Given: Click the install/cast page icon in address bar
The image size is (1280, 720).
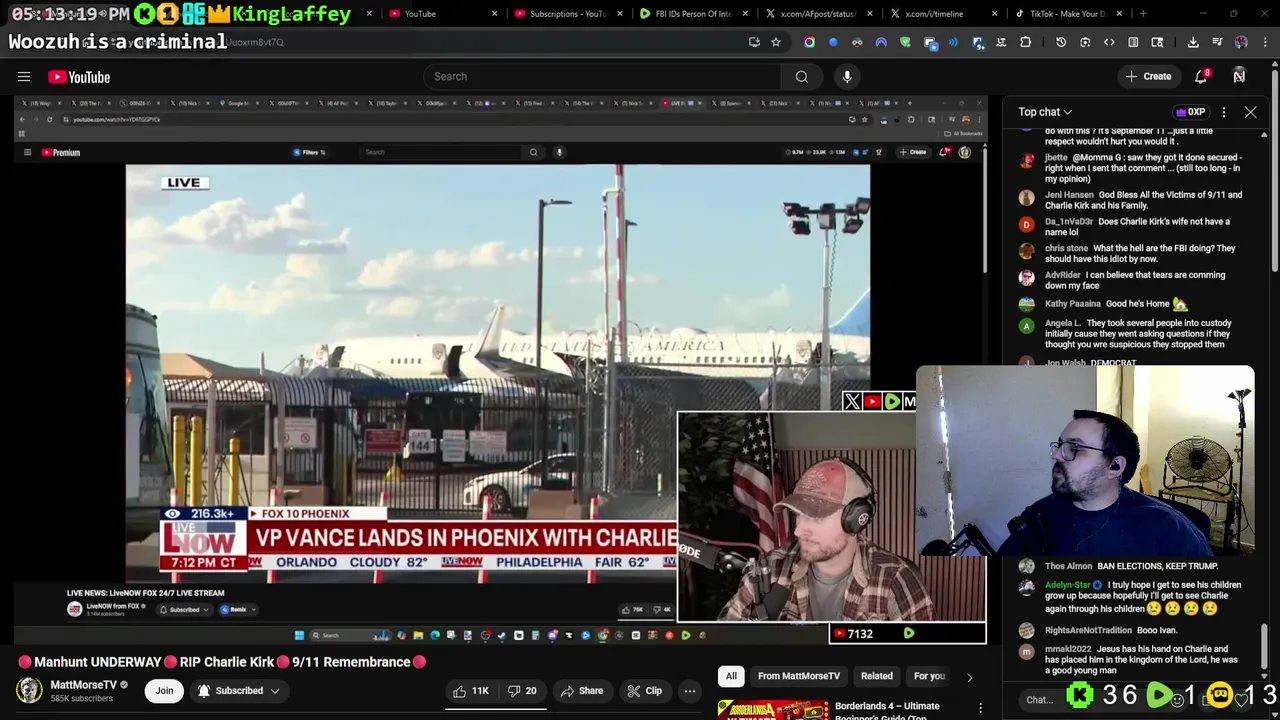Looking at the screenshot, I should [x=754, y=42].
